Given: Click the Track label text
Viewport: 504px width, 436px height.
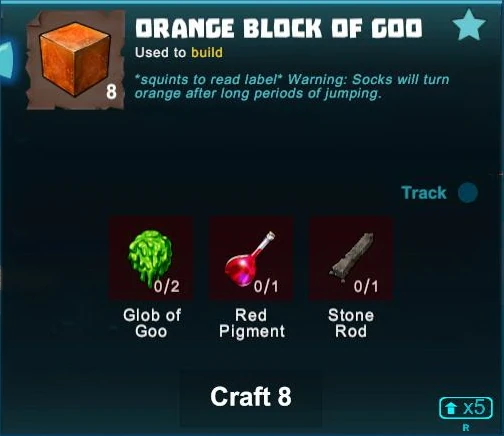Looking at the screenshot, I should [424, 193].
